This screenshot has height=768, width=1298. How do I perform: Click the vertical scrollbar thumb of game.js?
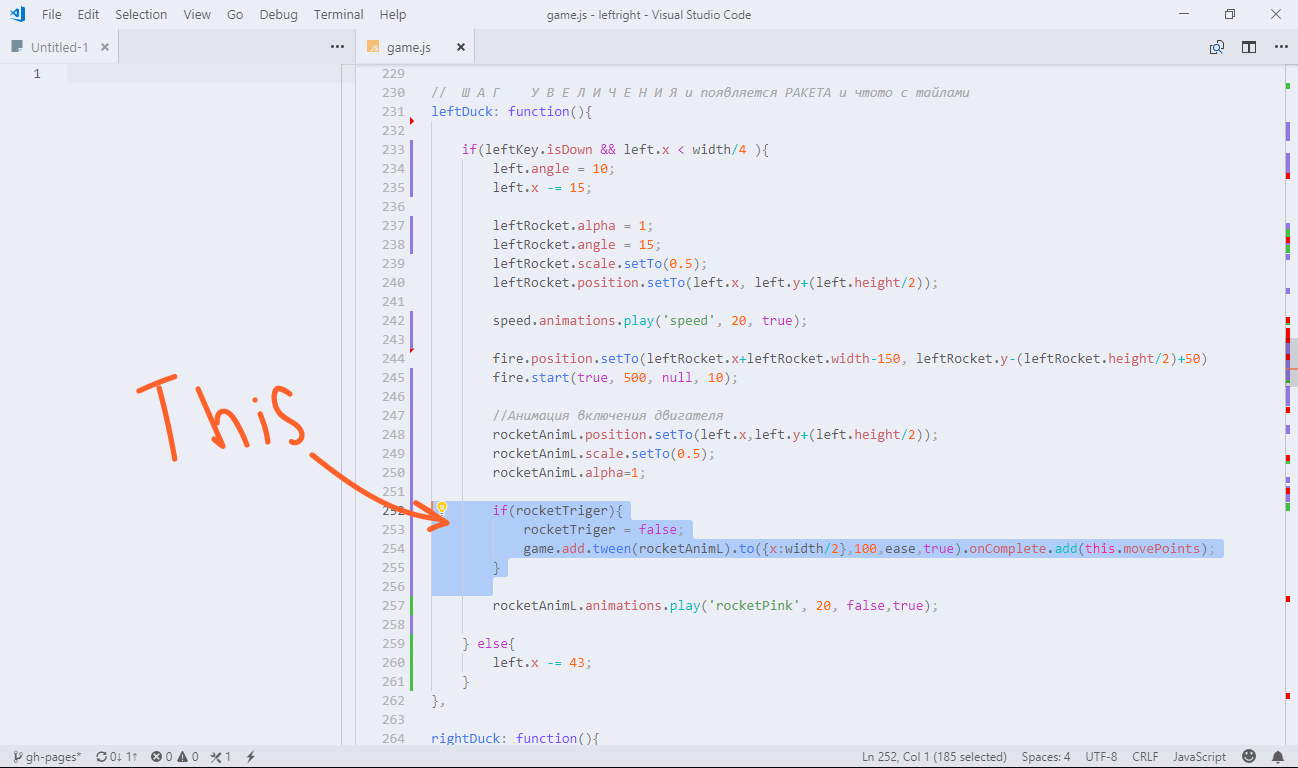tap(1291, 362)
